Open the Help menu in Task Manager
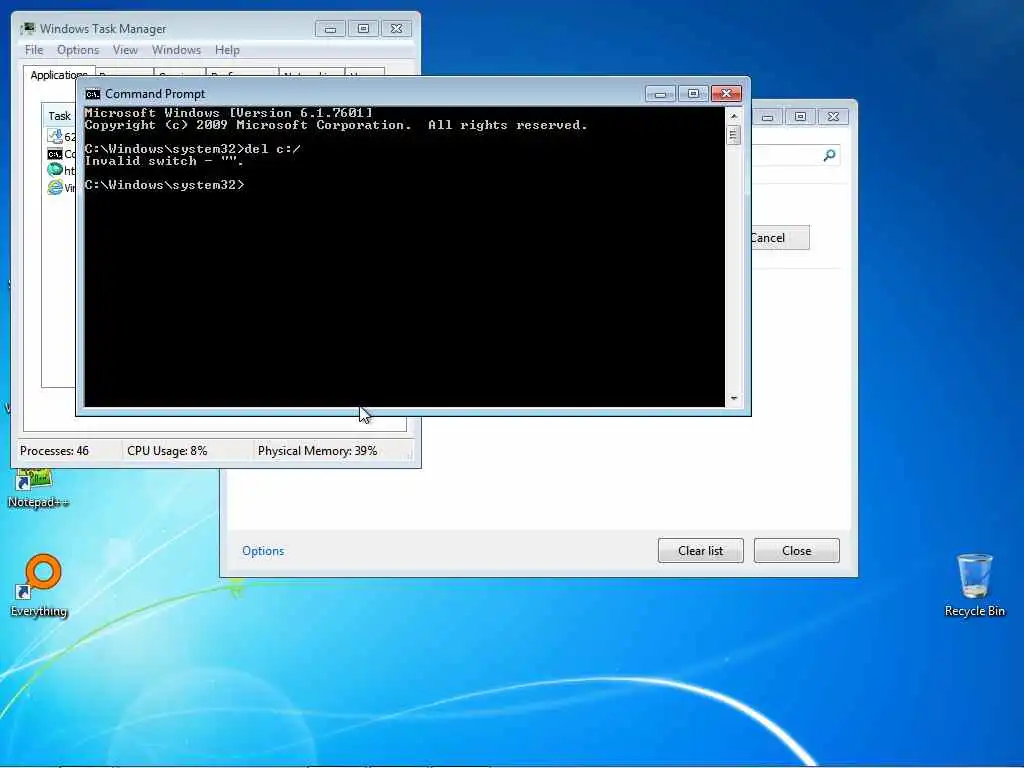 click(x=227, y=50)
